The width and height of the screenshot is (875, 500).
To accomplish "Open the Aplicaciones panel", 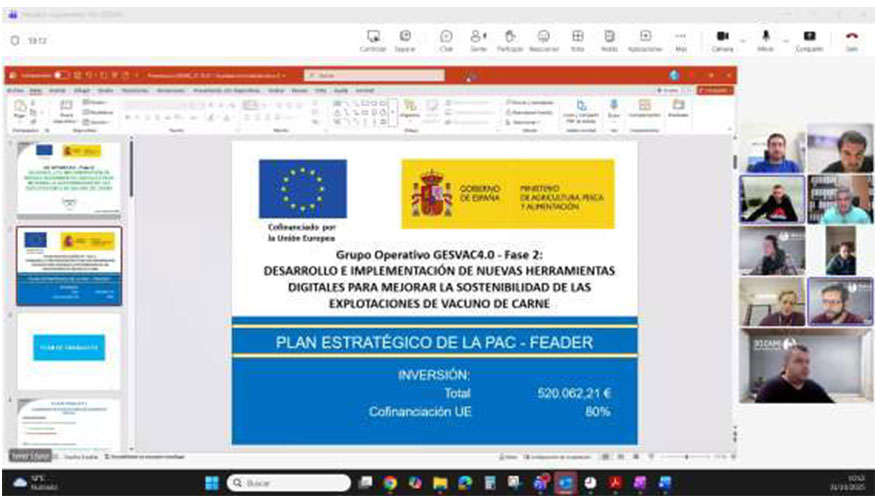I will click(645, 41).
